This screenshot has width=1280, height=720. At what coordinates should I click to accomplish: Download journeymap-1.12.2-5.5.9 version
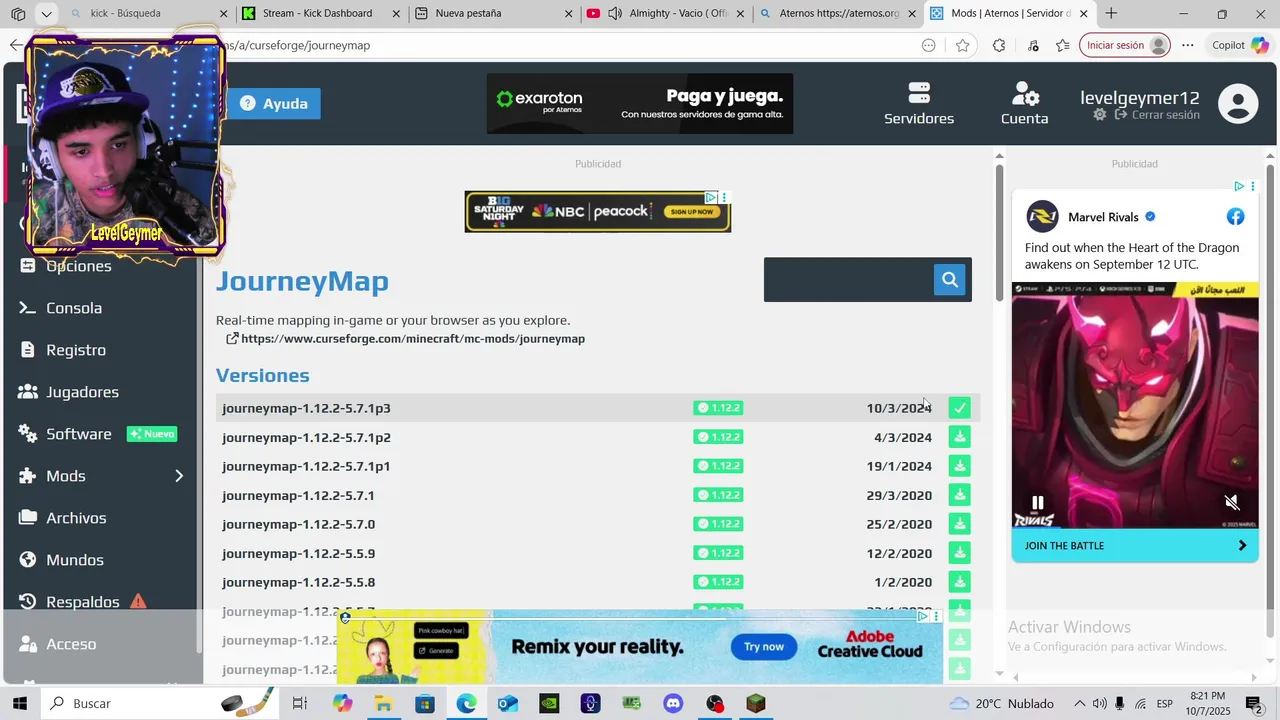(960, 553)
